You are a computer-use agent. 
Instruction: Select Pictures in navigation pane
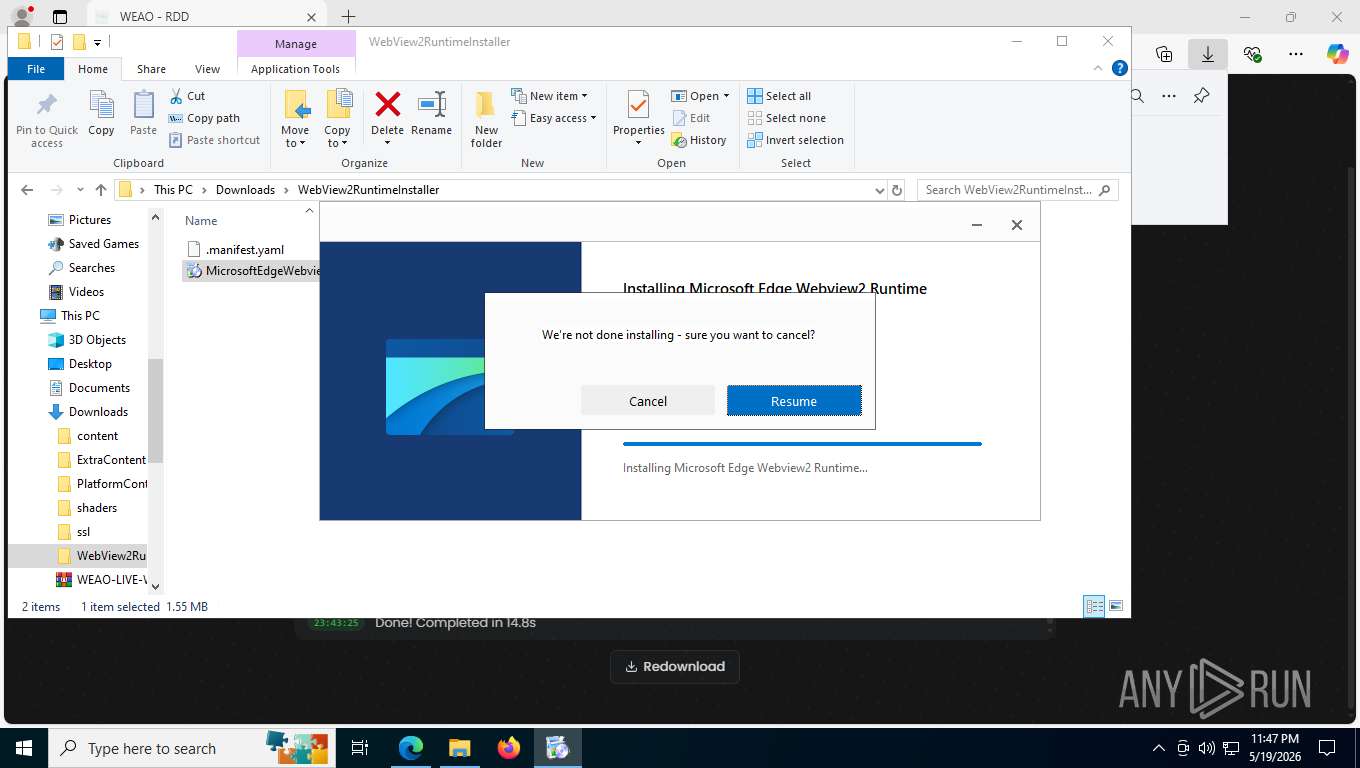tap(90, 220)
